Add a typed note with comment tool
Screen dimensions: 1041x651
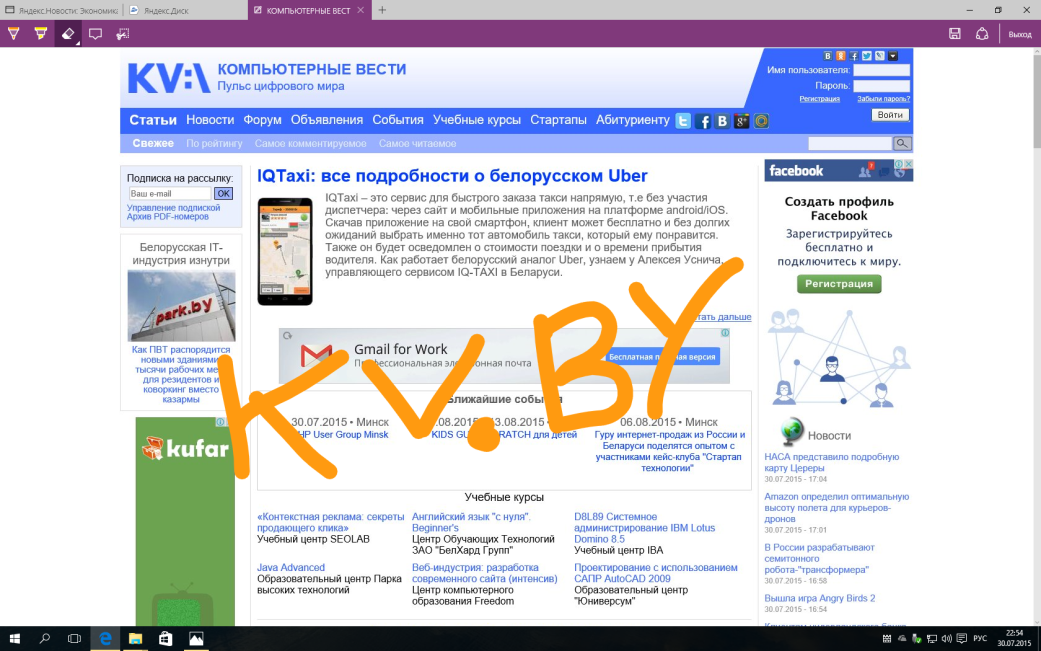(95, 33)
